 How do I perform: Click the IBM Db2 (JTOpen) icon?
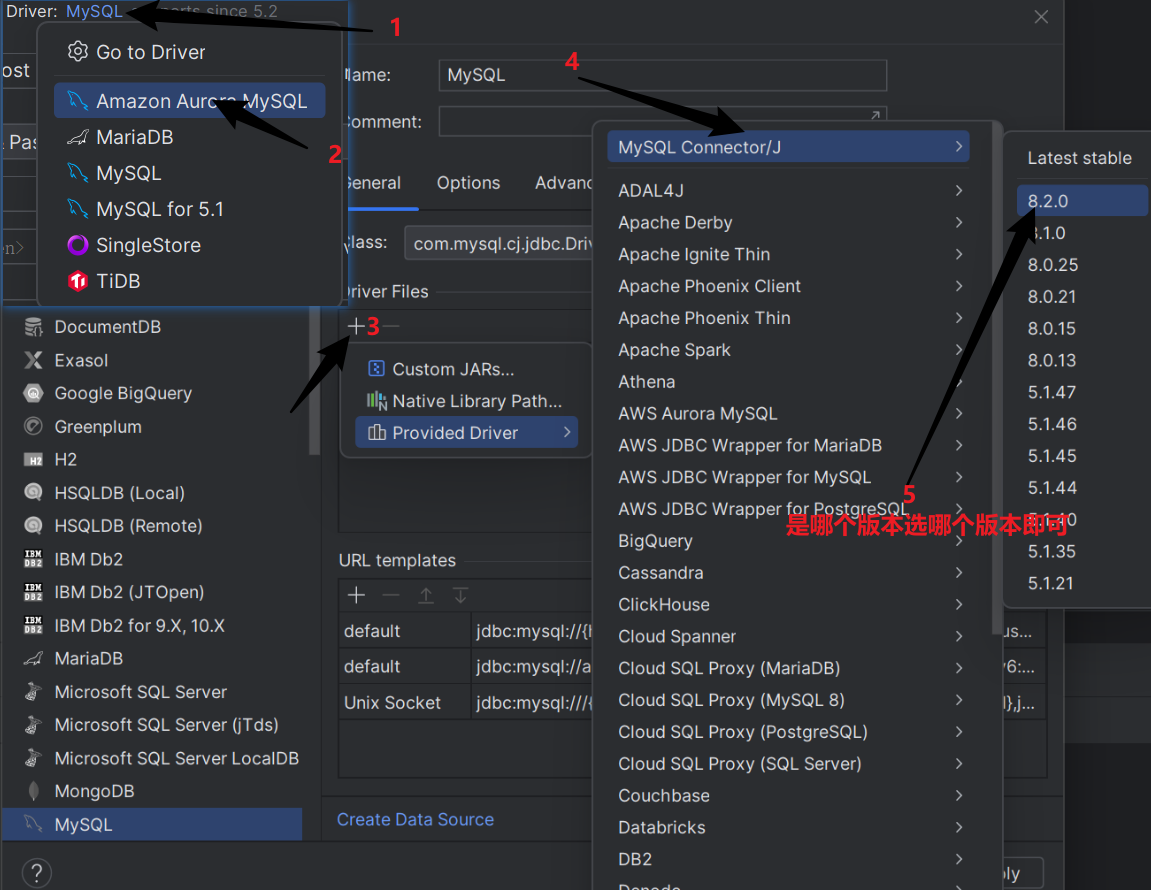33,592
